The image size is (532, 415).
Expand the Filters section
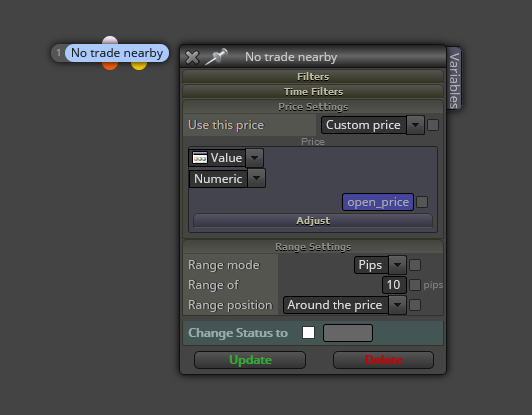point(313,76)
